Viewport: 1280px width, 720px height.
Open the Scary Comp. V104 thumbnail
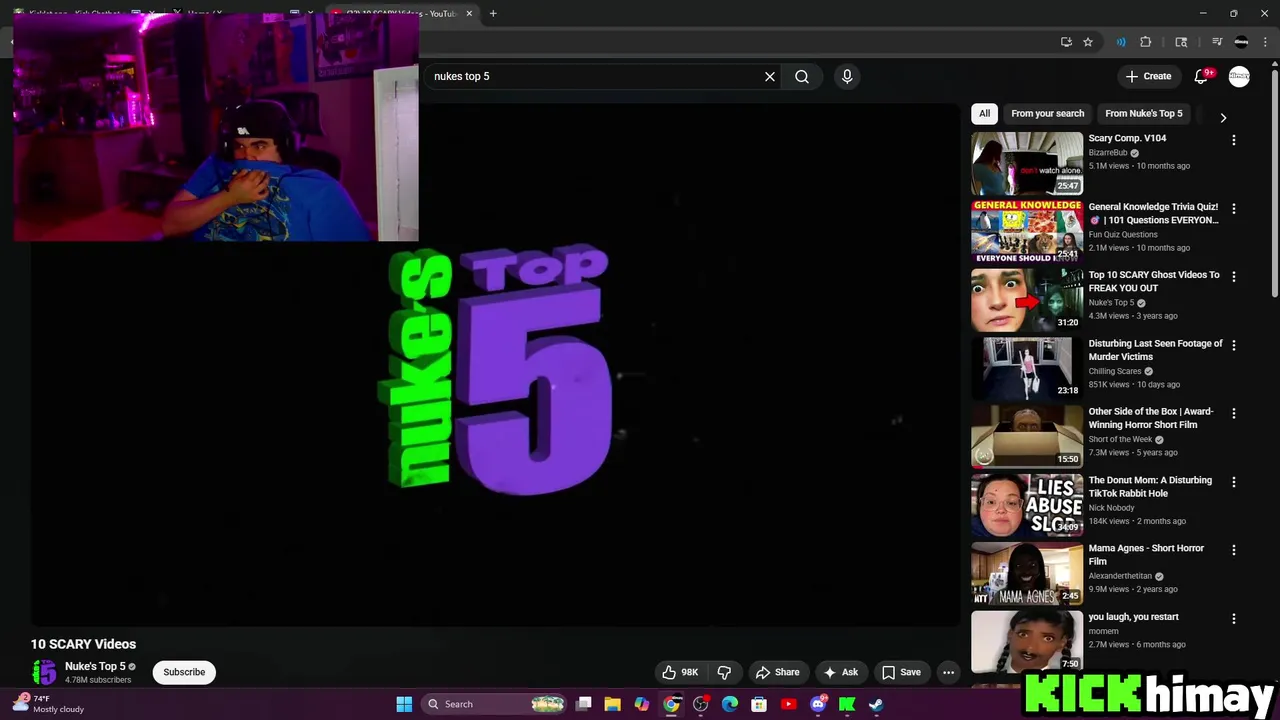(x=1027, y=163)
